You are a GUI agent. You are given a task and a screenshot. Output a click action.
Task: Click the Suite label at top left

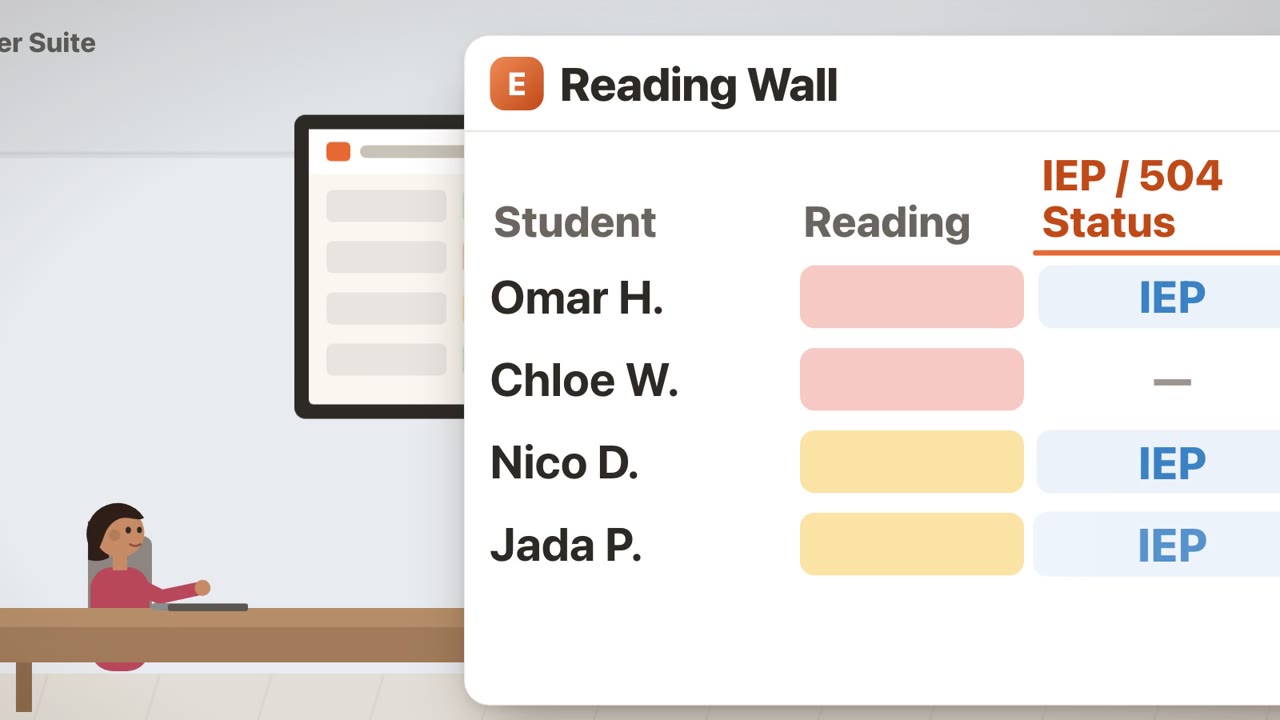(62, 43)
